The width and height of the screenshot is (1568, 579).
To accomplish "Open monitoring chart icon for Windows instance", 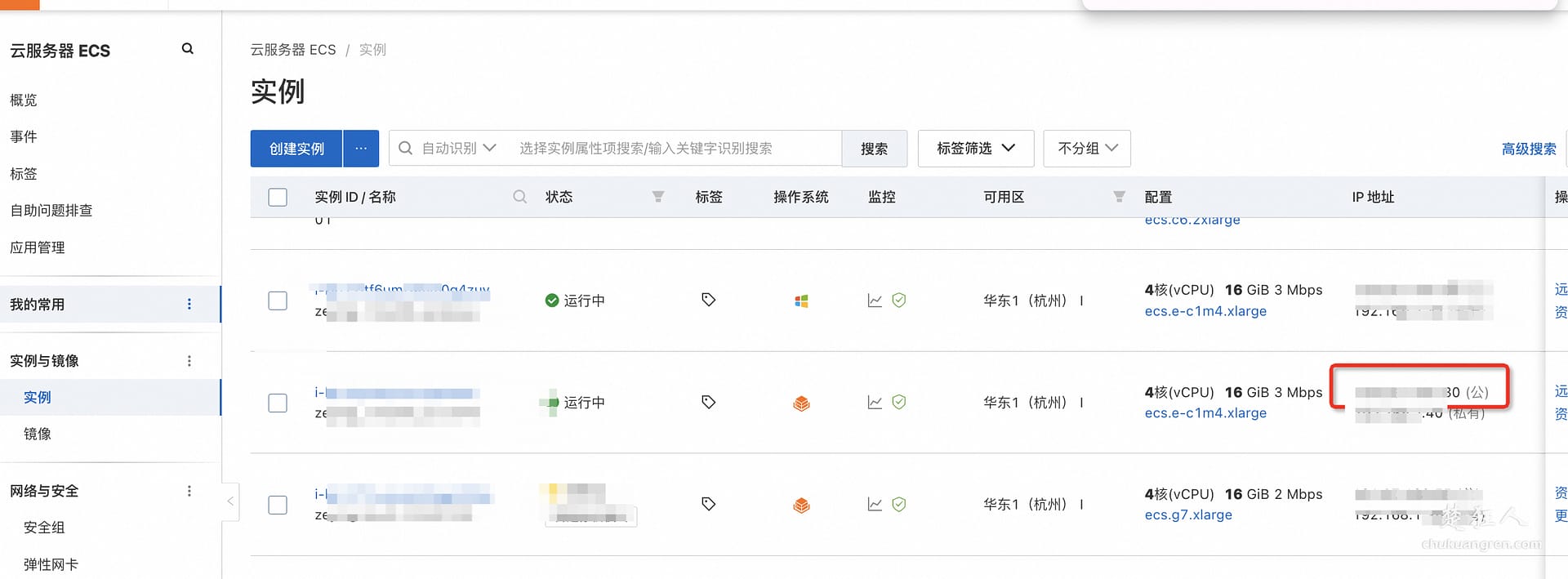I will (875, 301).
